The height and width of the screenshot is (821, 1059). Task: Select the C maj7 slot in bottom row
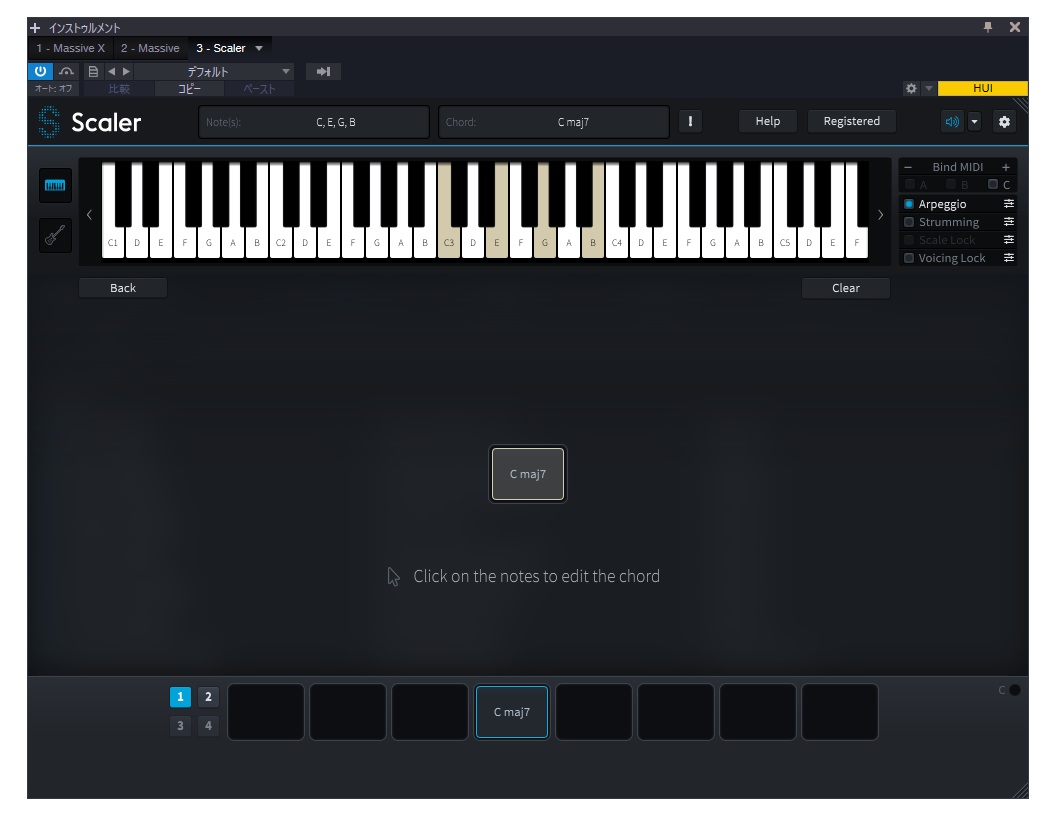click(x=512, y=712)
